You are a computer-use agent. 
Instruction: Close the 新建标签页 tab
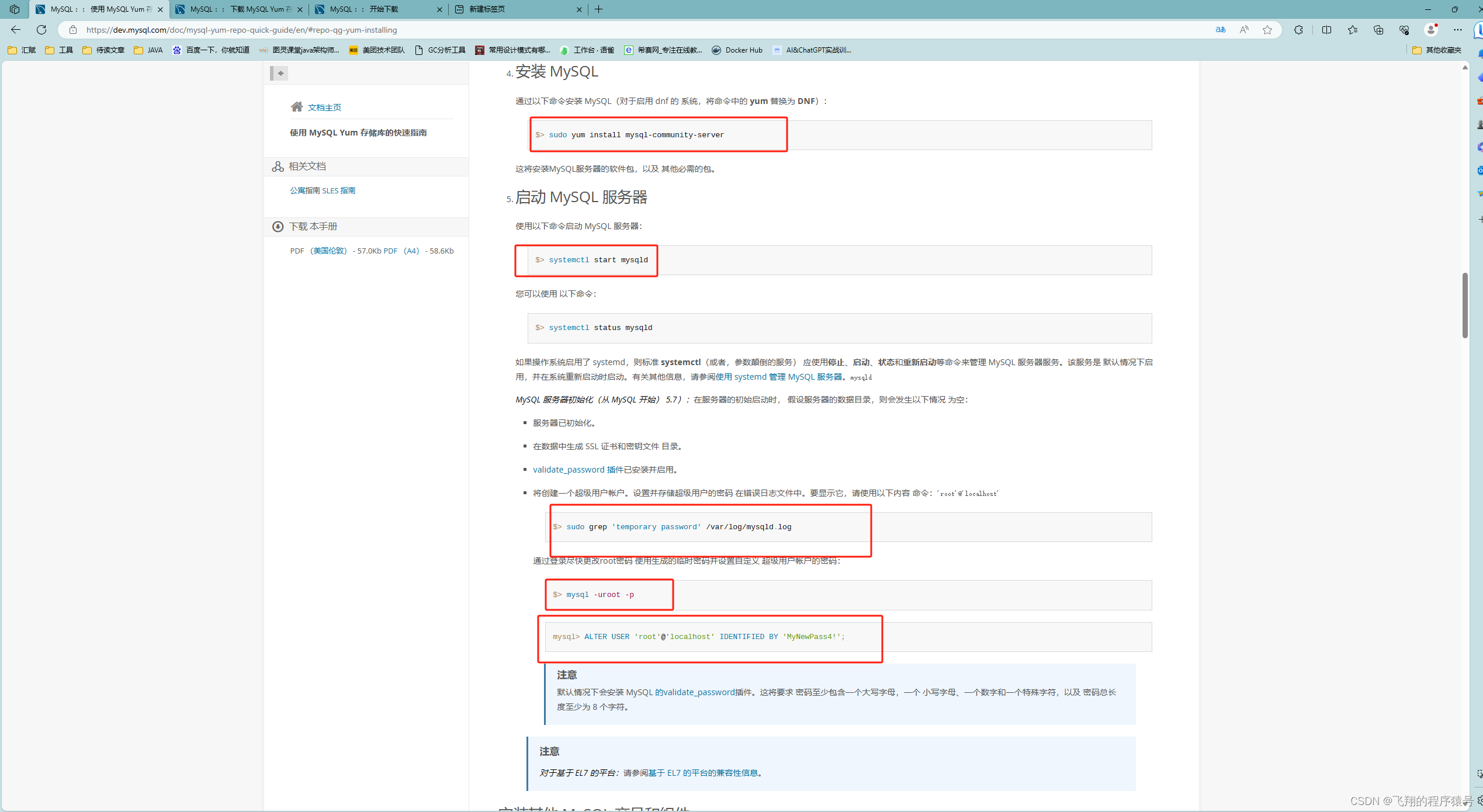point(579,9)
